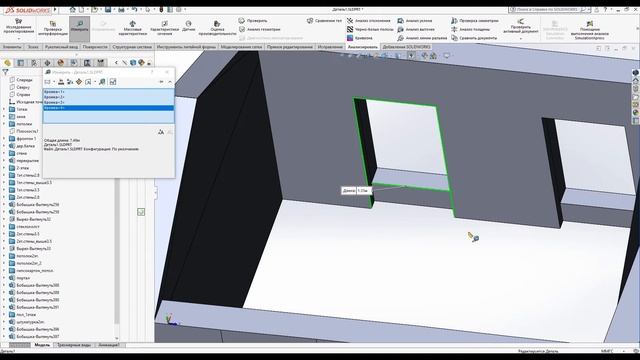Select highlighted Кромка<4> in Measure list

pyautogui.click(x=108, y=108)
